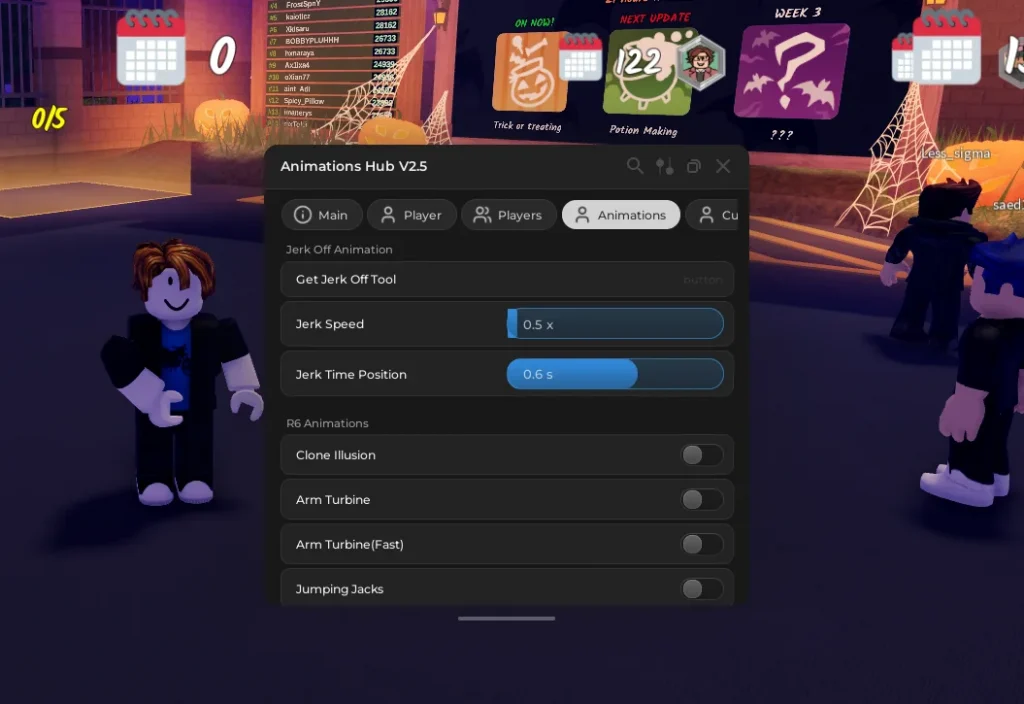Click the slider showing 0.5 x
The image size is (1024, 704).
[615, 324]
